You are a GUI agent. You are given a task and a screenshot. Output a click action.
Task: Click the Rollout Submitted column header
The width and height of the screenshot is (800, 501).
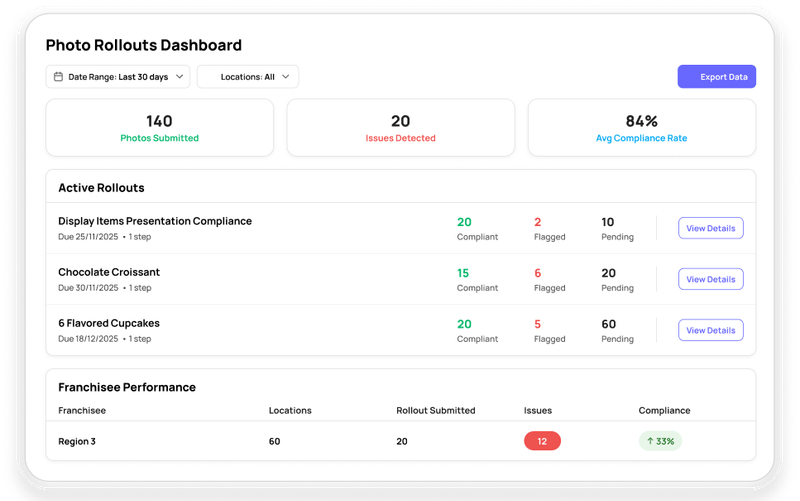[x=436, y=410]
